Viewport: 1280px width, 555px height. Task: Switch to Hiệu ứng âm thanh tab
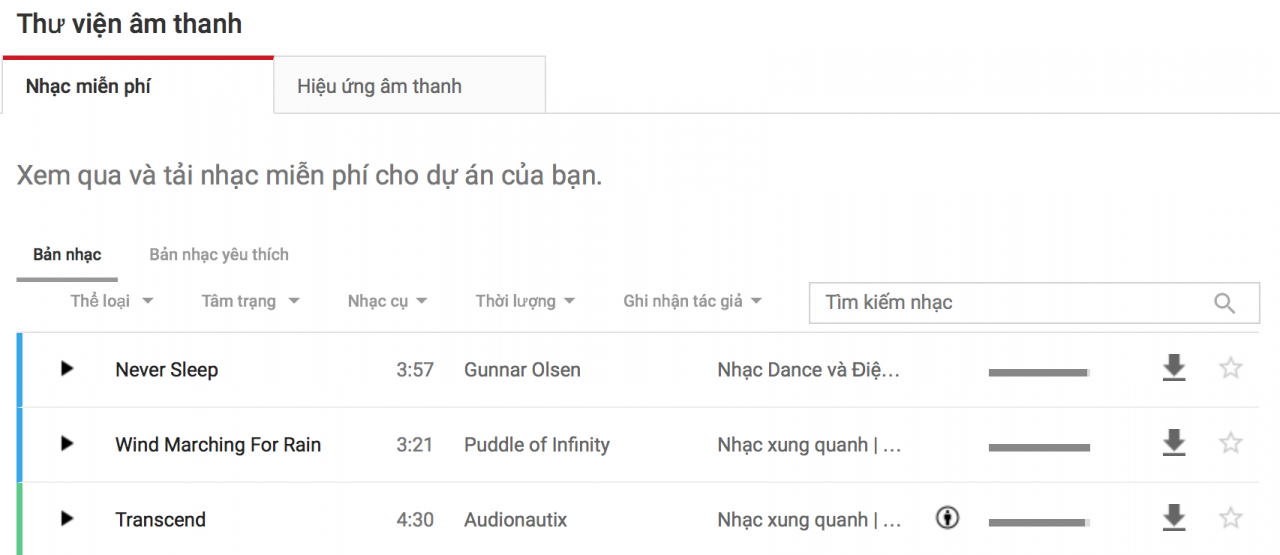click(380, 86)
